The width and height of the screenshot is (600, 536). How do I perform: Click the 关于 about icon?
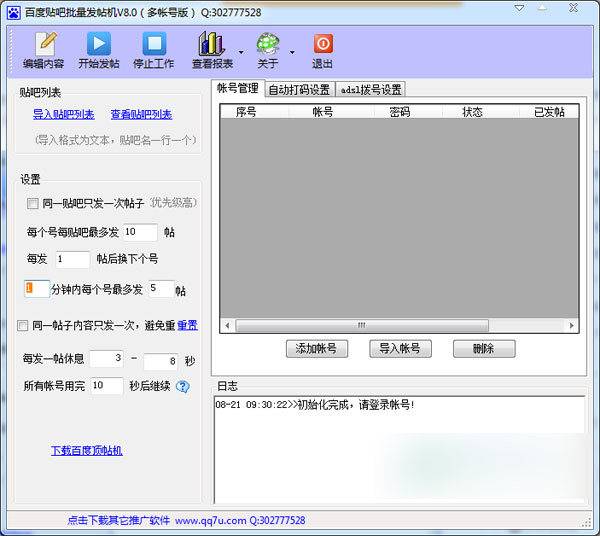pyautogui.click(x=267, y=45)
